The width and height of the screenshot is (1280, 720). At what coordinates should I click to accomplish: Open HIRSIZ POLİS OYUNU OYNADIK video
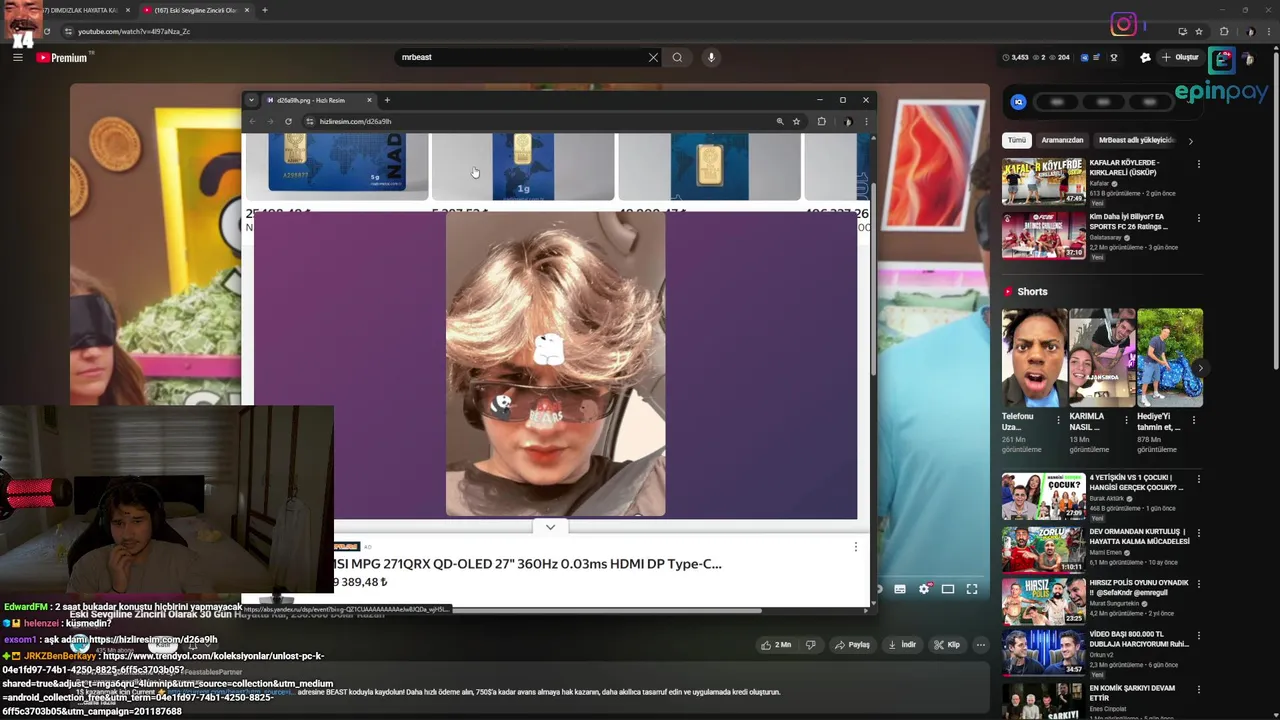1043,600
